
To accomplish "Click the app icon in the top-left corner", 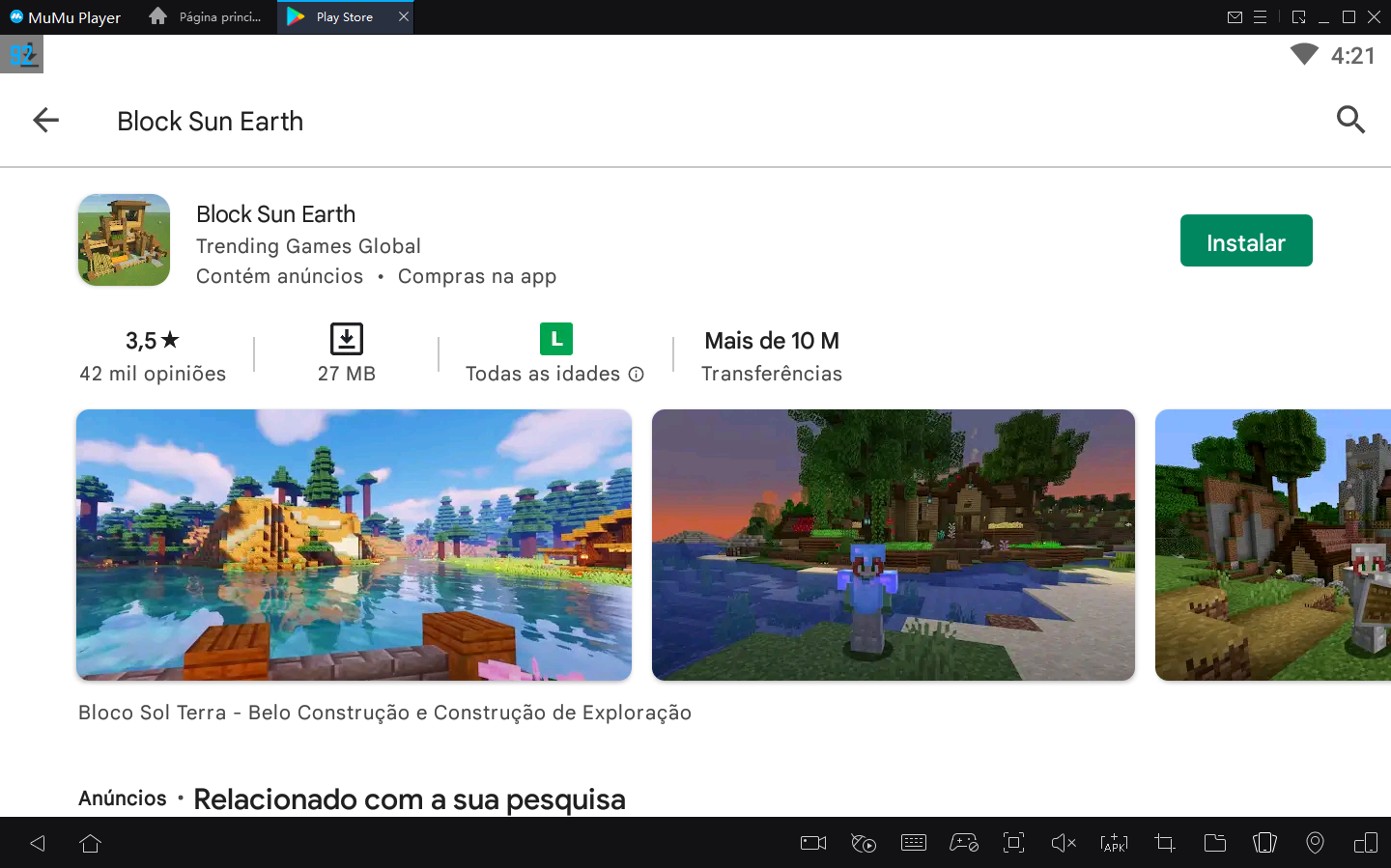I will 21,54.
